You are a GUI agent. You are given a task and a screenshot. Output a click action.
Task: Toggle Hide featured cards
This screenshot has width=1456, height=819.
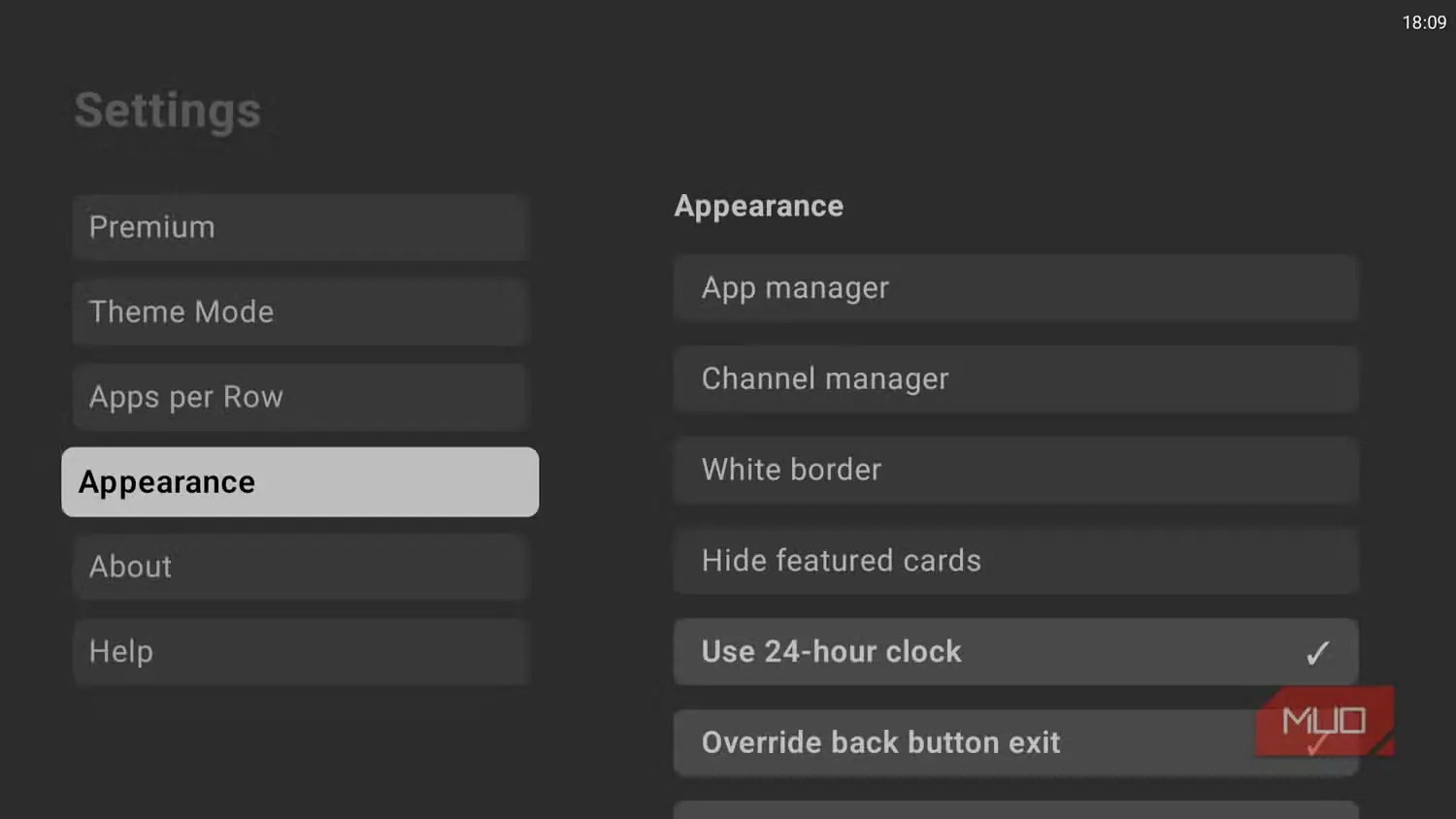point(1015,561)
